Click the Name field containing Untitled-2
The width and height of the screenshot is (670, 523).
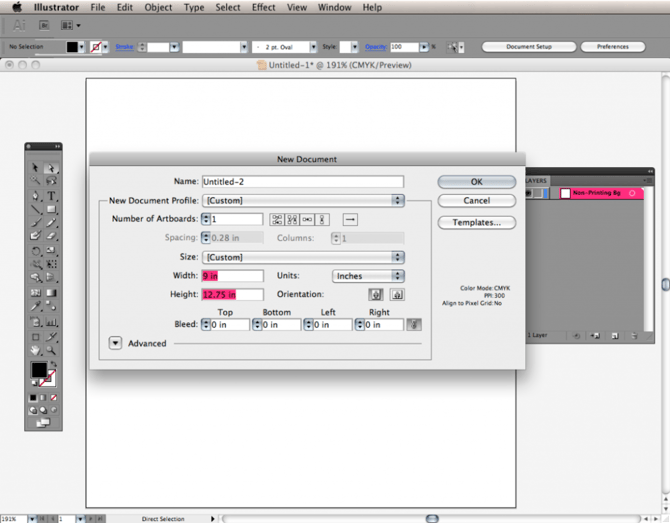point(303,182)
